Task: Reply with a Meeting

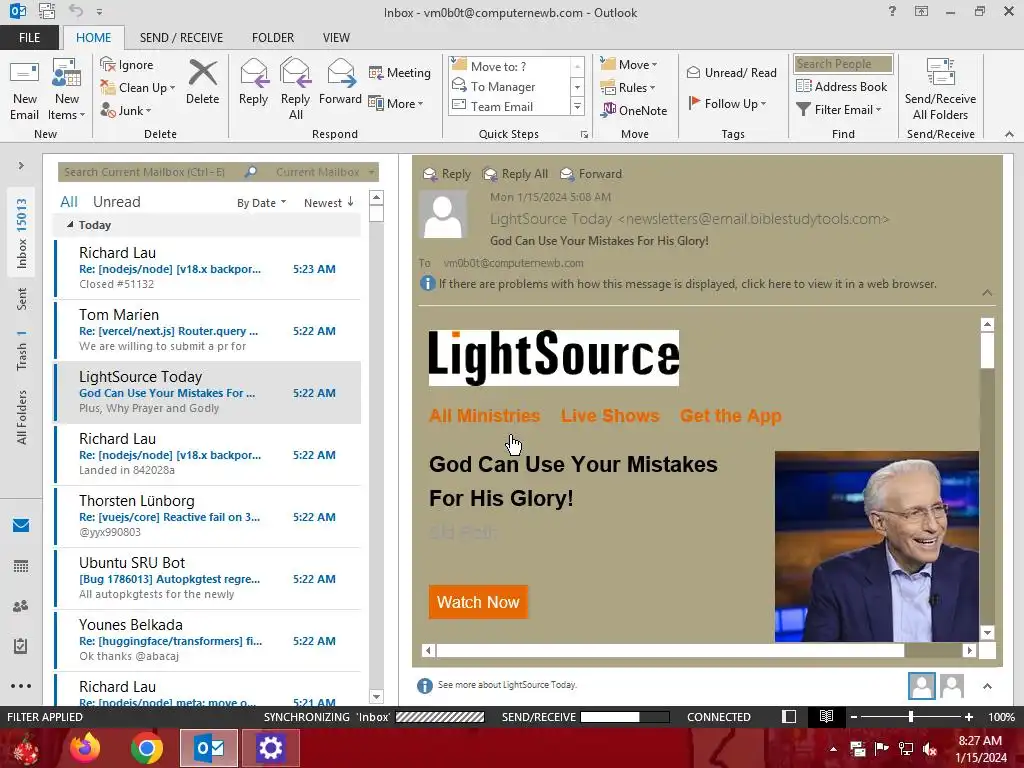Action: [400, 72]
